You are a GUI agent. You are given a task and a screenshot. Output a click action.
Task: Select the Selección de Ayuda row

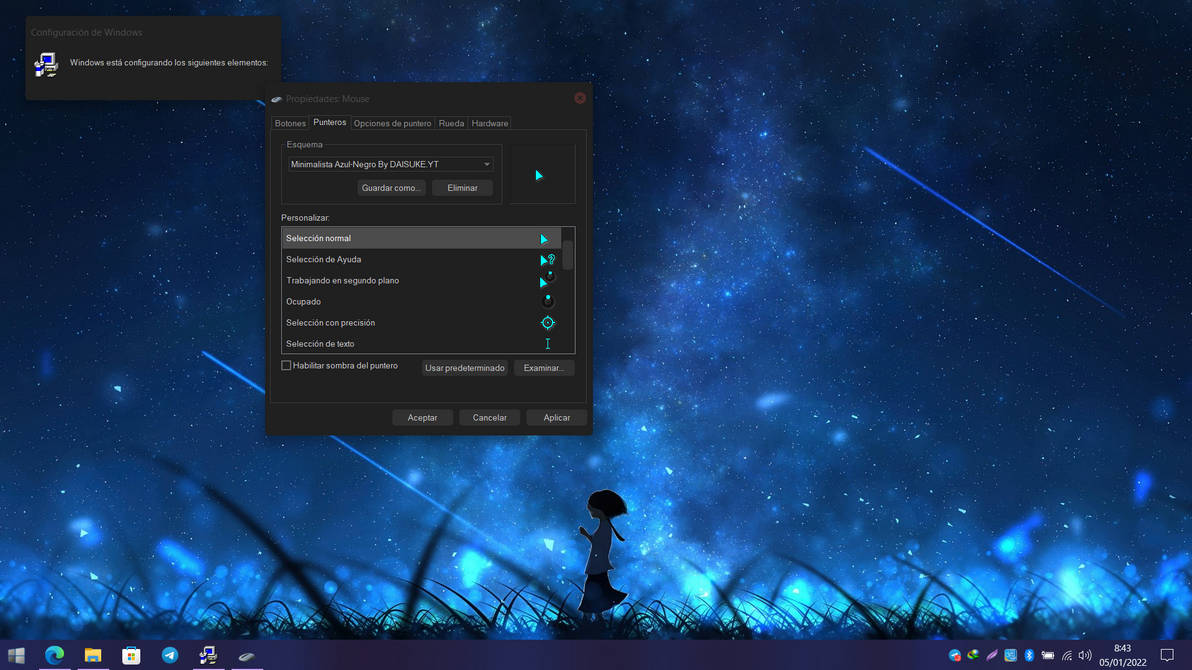point(421,259)
